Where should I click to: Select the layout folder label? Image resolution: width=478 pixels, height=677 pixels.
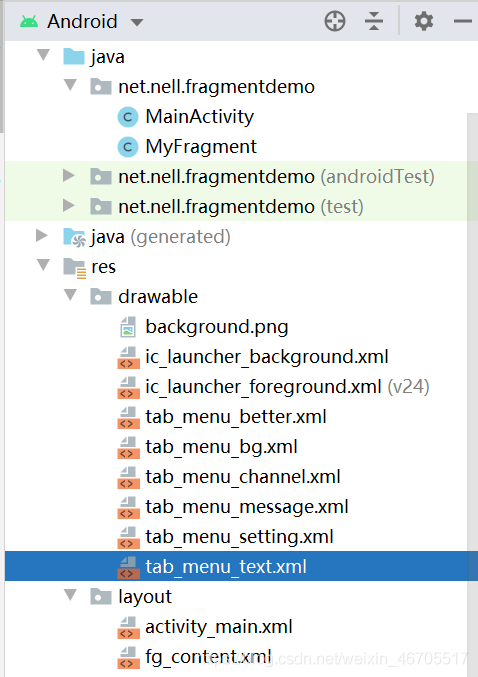click(145, 597)
